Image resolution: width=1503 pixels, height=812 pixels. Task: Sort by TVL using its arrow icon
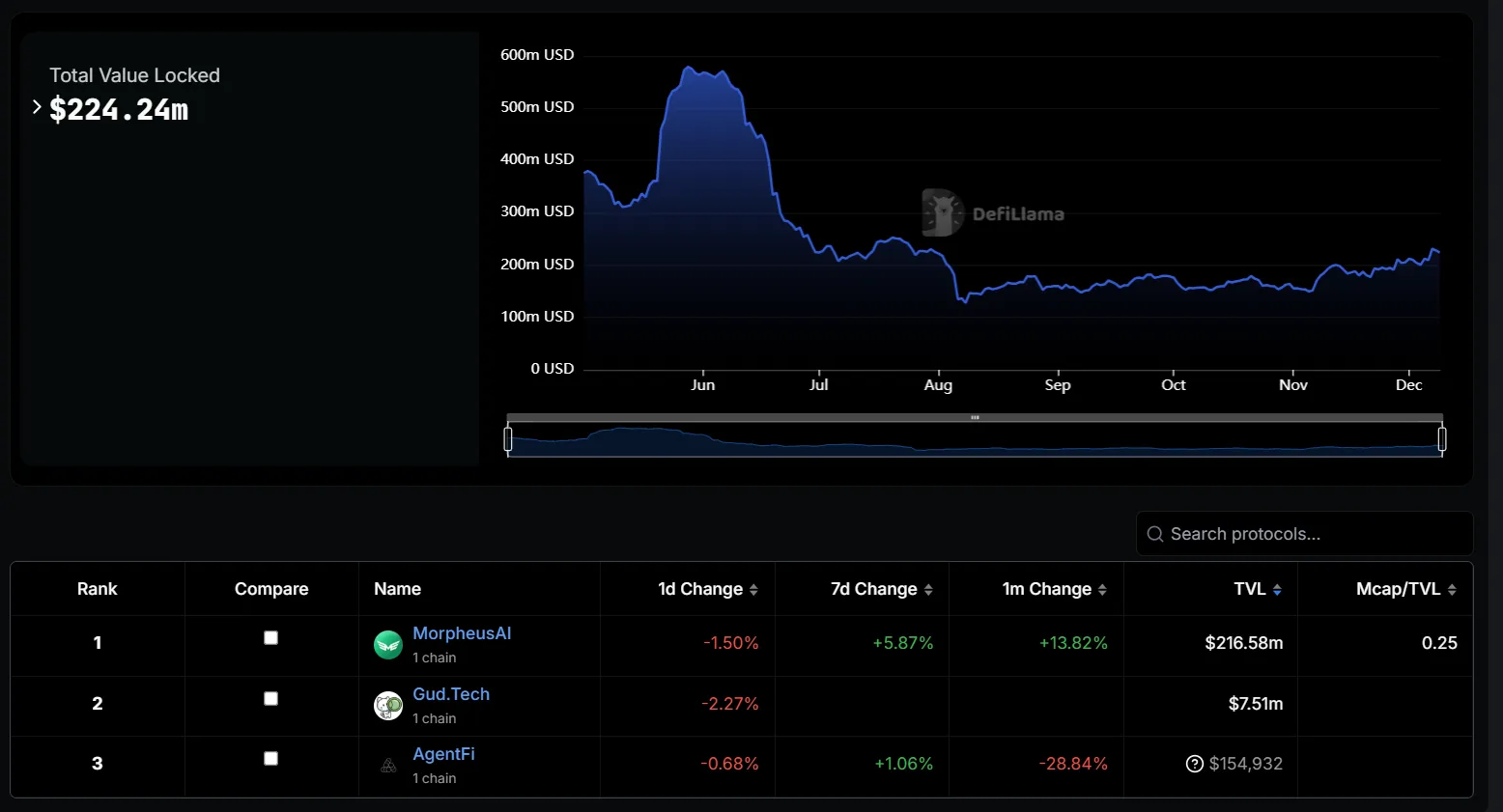[x=1277, y=590]
